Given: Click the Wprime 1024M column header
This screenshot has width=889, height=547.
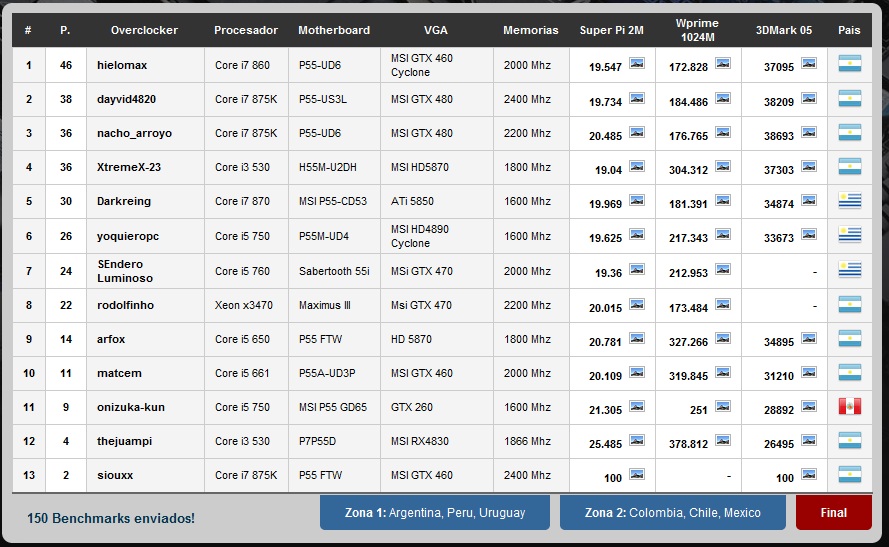Looking at the screenshot, I should 697,30.
